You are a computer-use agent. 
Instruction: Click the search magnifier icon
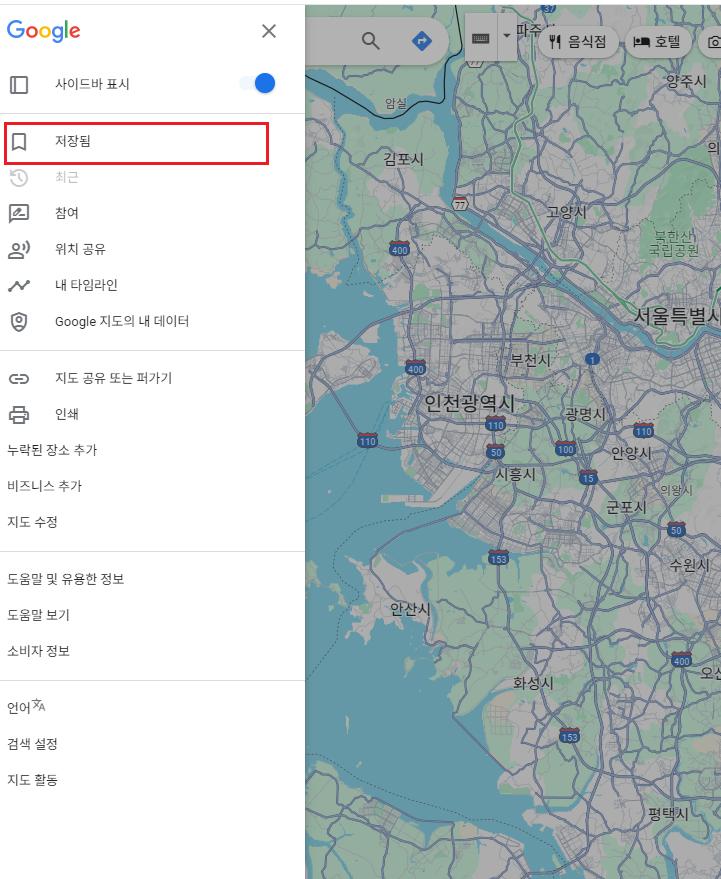click(370, 40)
